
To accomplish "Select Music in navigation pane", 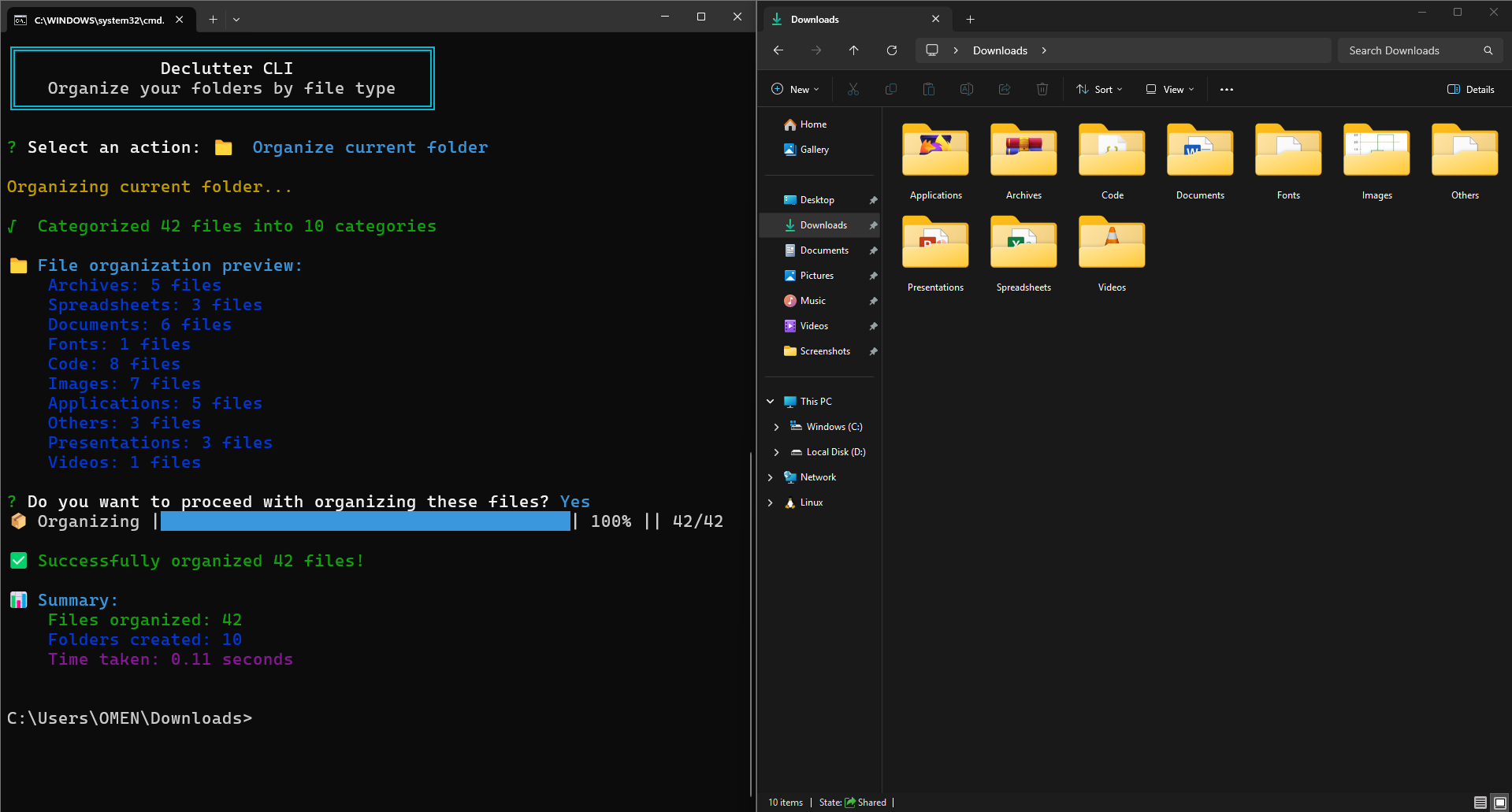I will pos(819,301).
